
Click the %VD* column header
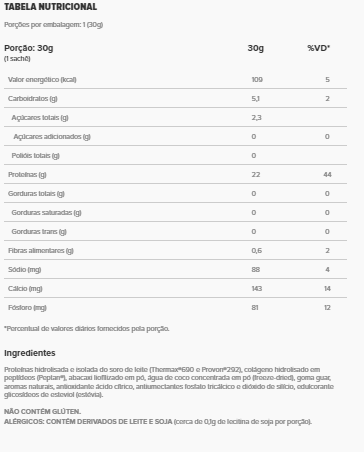pyautogui.click(x=319, y=48)
